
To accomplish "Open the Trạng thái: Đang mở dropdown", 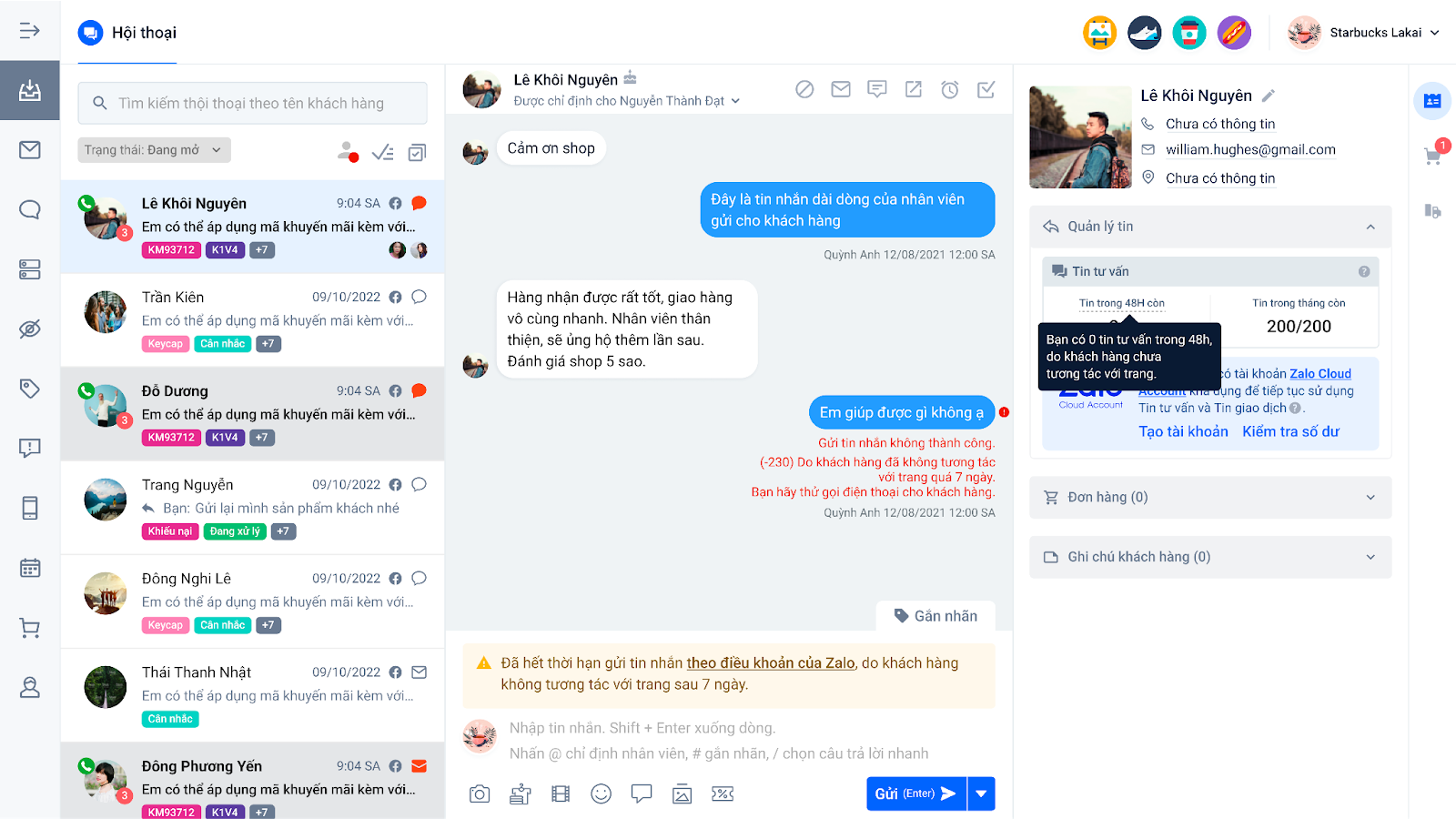I will click(154, 150).
